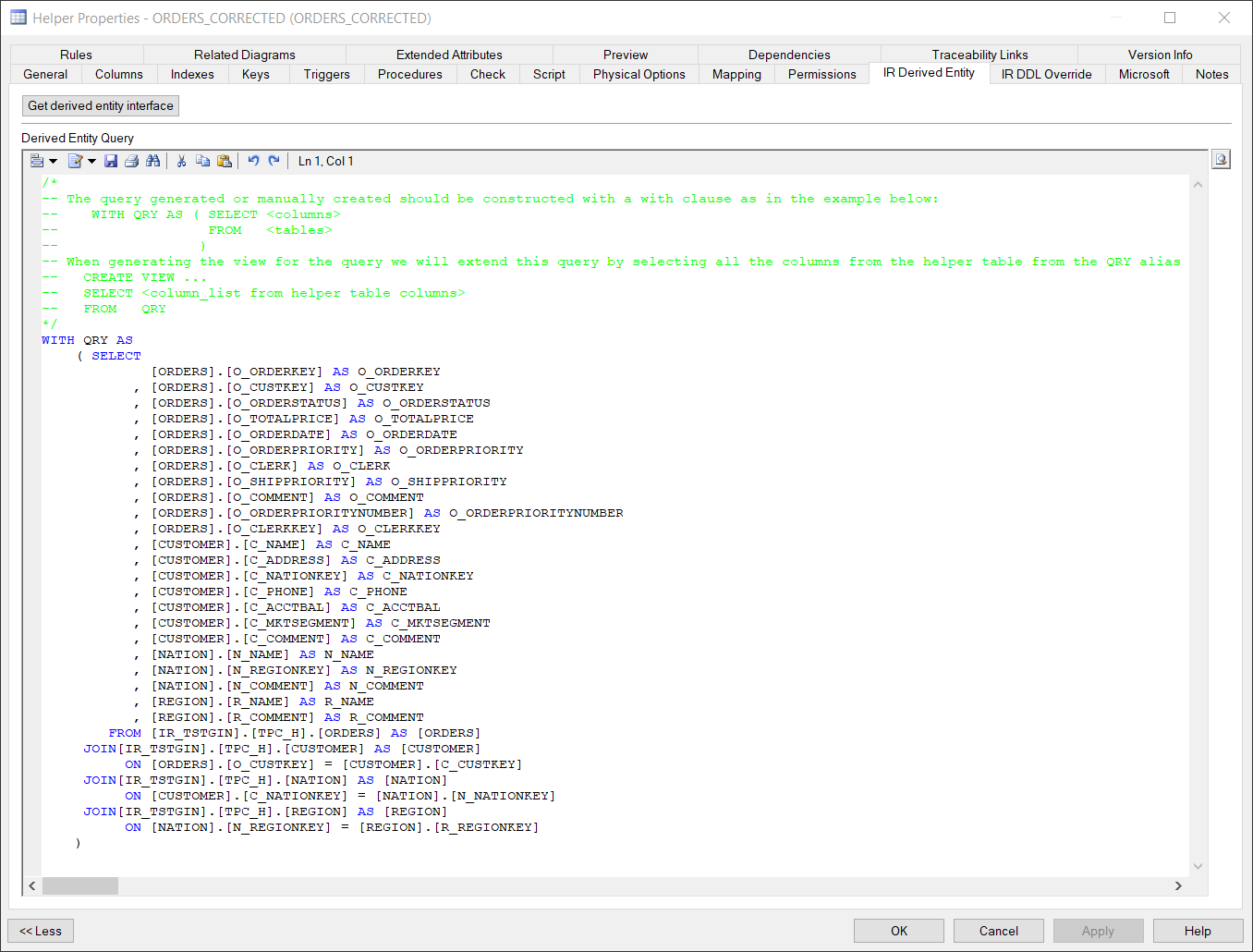Click the 'Derived Entity Query' label
Screen dimensions: 1253x952
pos(78,138)
